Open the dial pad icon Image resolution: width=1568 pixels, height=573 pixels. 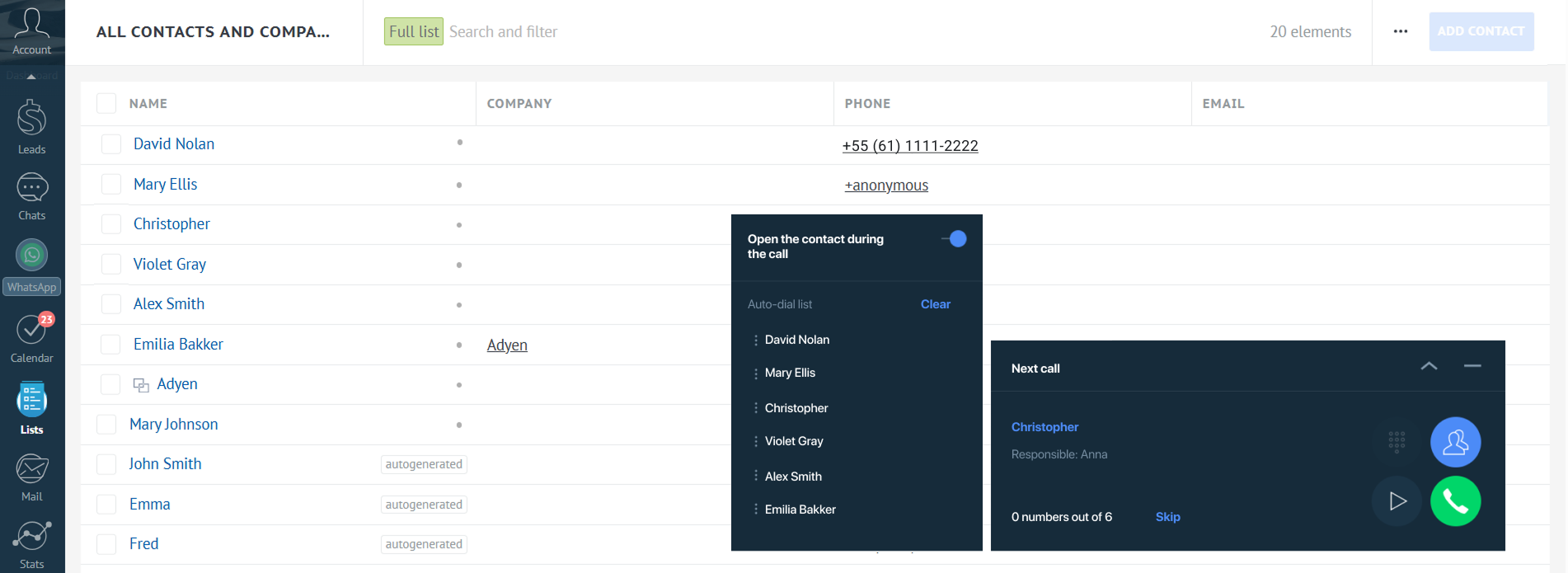tap(1397, 442)
